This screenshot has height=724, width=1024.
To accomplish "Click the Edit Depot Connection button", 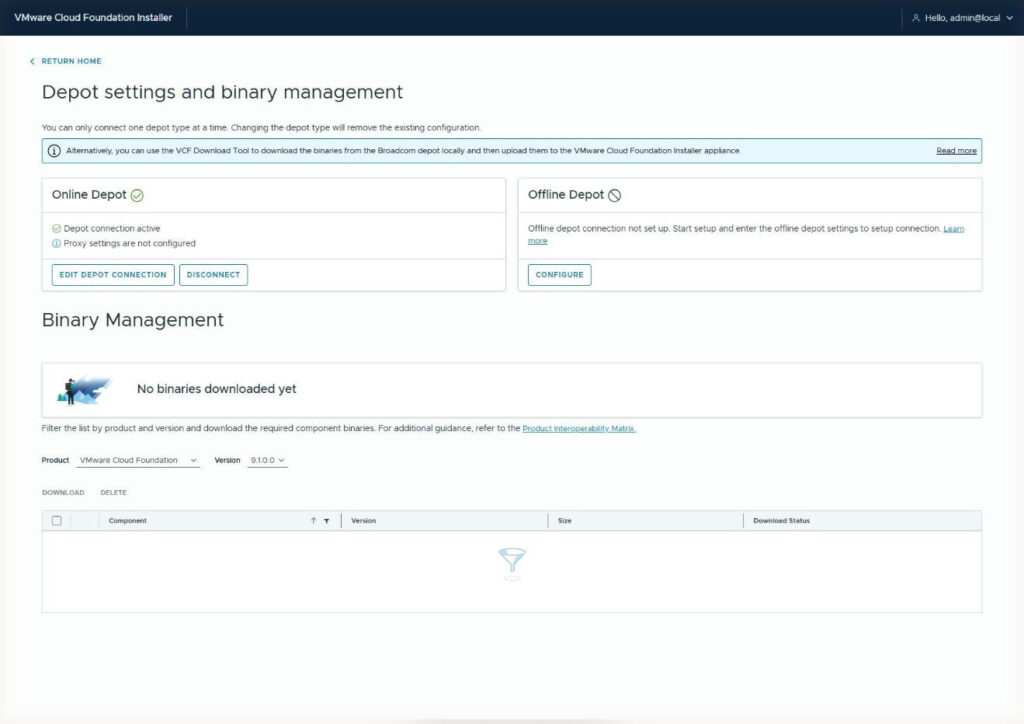I will point(113,275).
